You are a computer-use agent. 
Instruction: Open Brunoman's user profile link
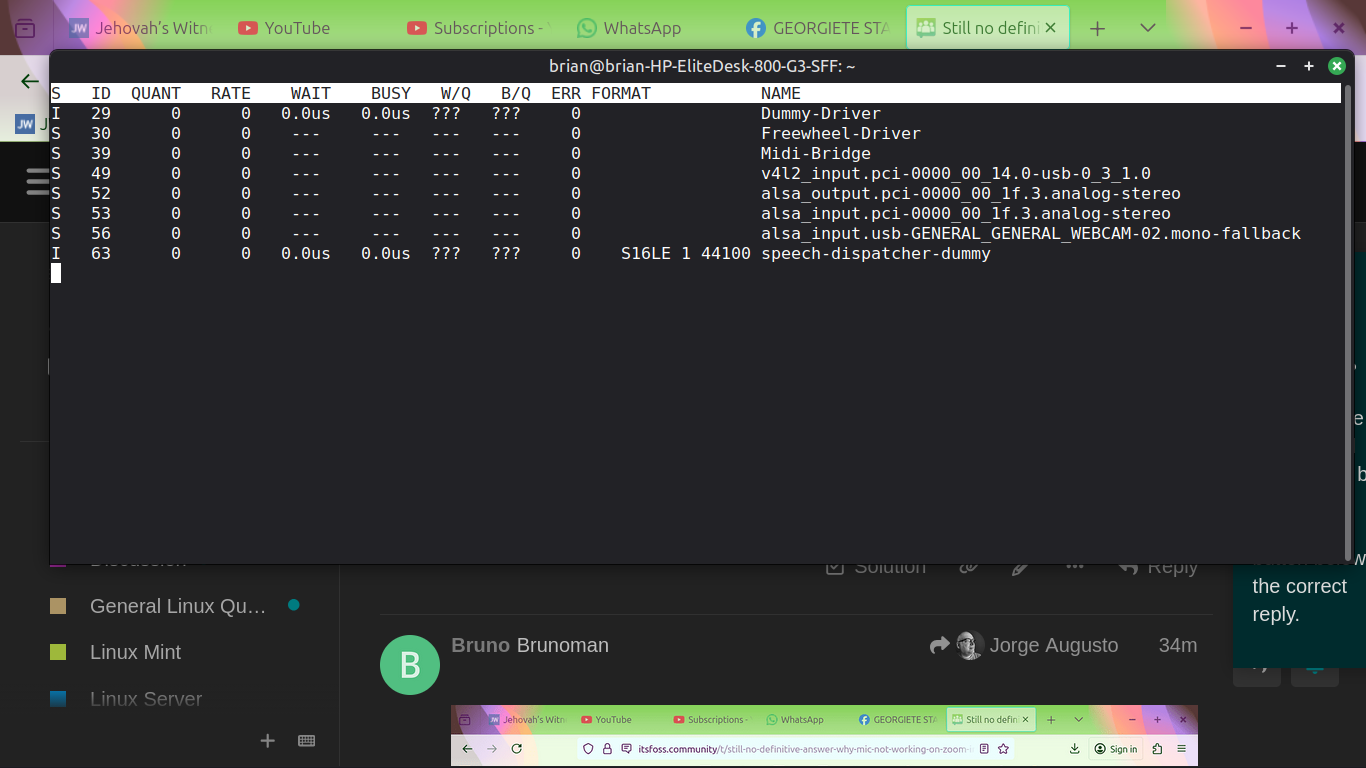[562, 646]
